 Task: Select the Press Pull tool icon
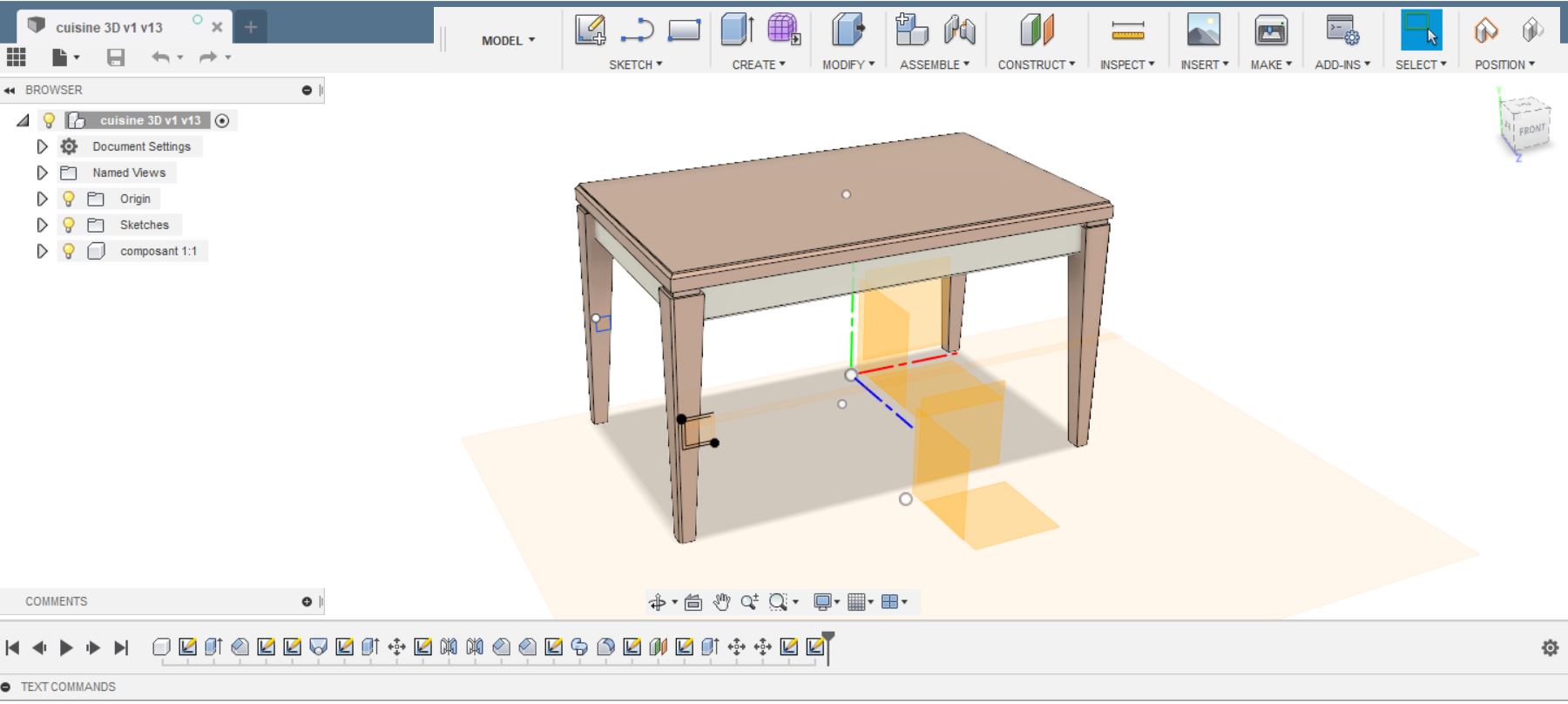(x=848, y=30)
